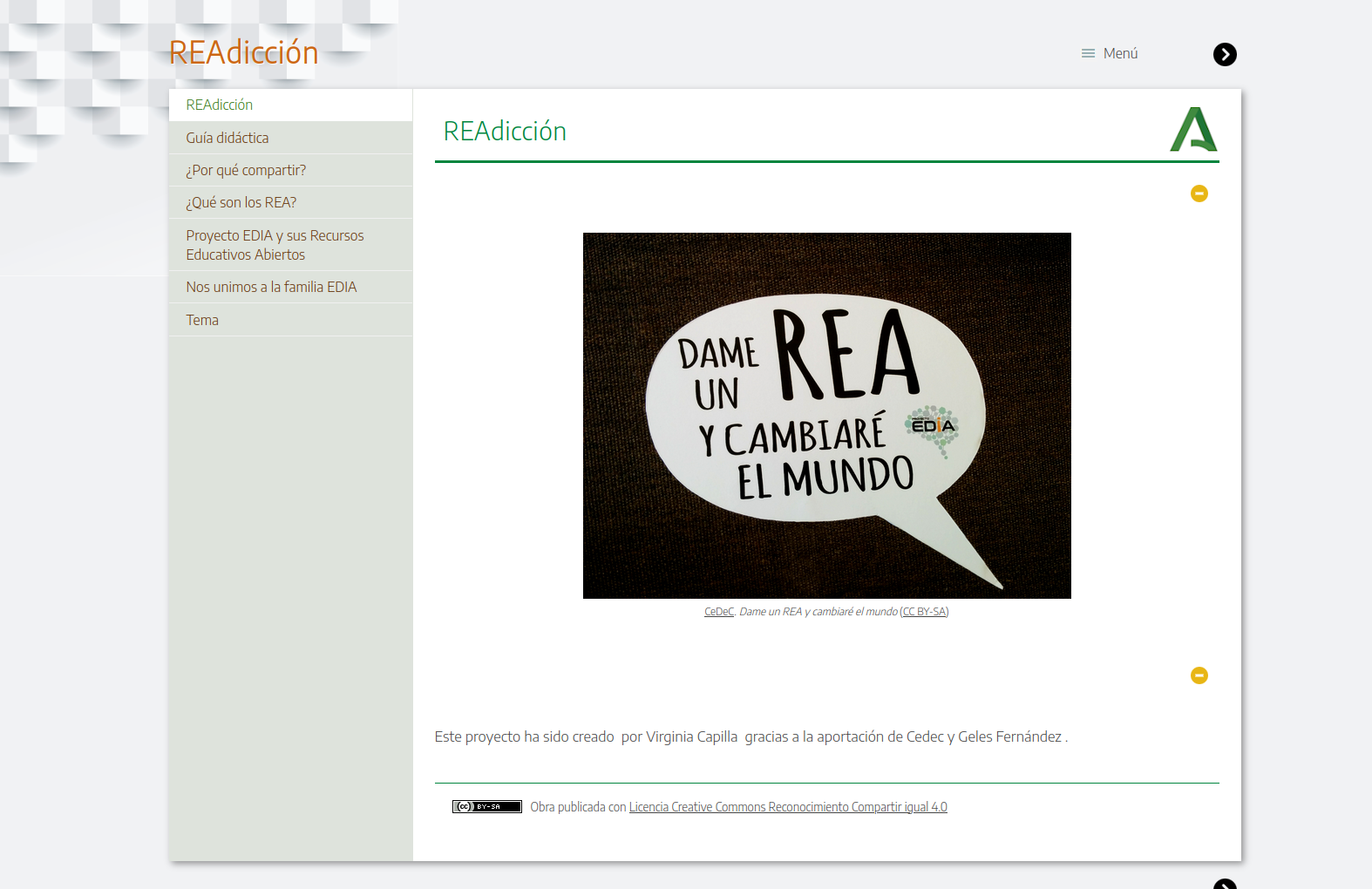1372x889 pixels.
Task: Click the orange REAdicción site title
Action: tap(244, 52)
